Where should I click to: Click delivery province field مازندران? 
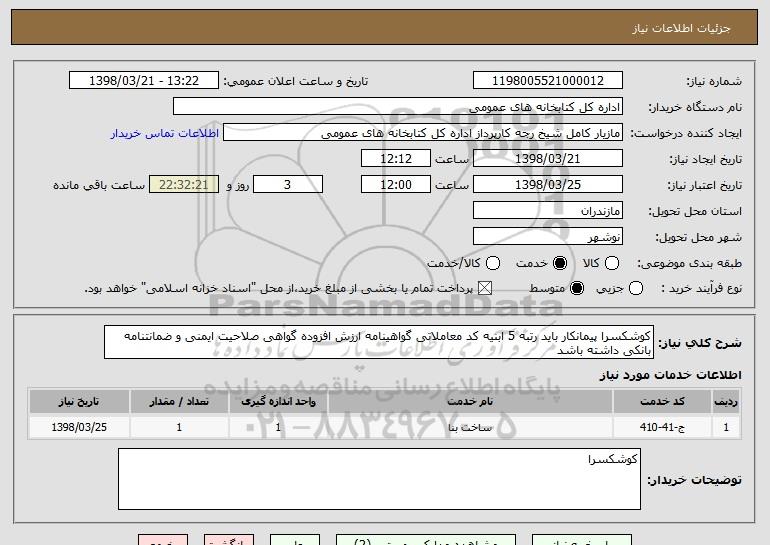[x=548, y=211]
